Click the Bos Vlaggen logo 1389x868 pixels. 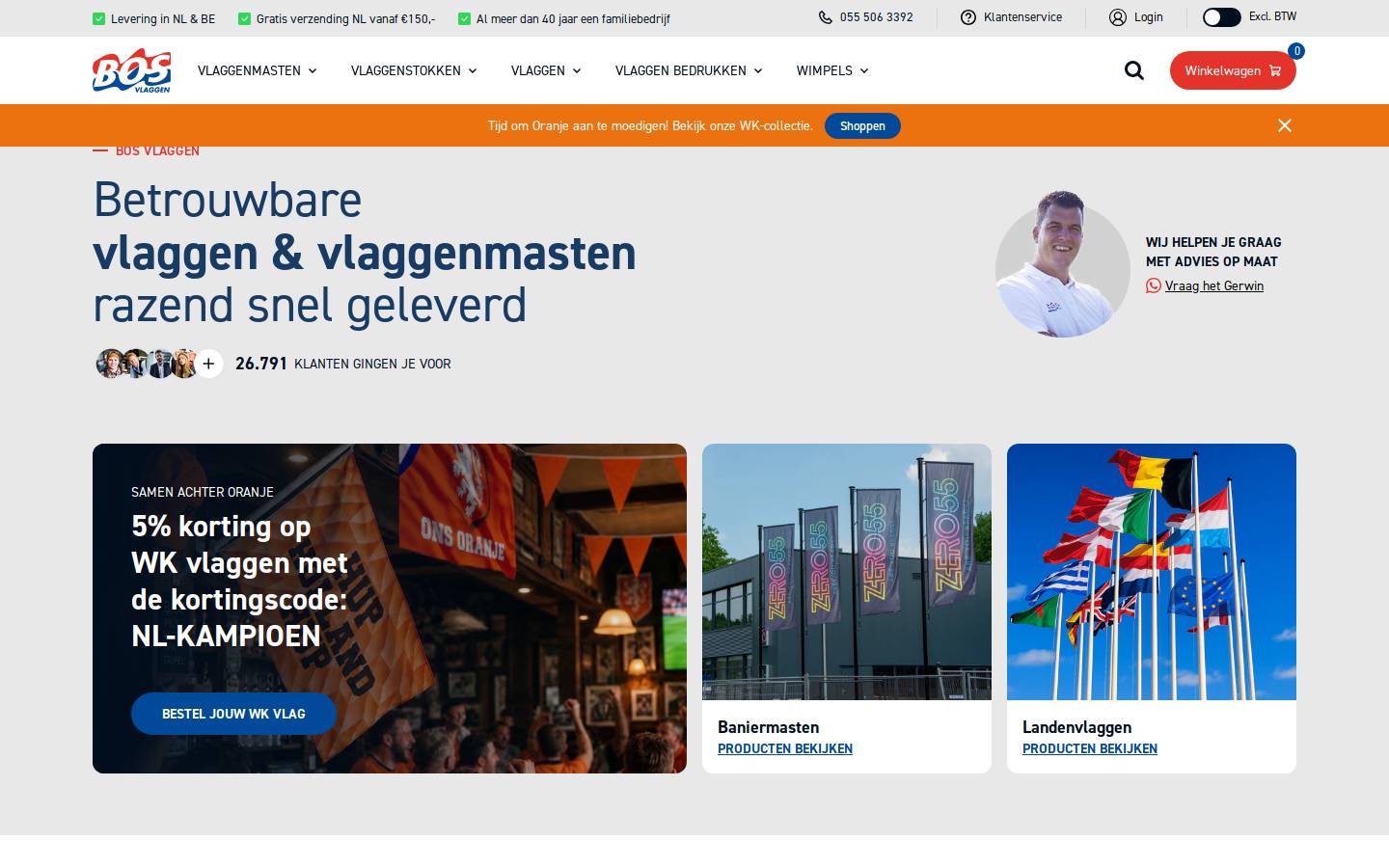[x=131, y=70]
